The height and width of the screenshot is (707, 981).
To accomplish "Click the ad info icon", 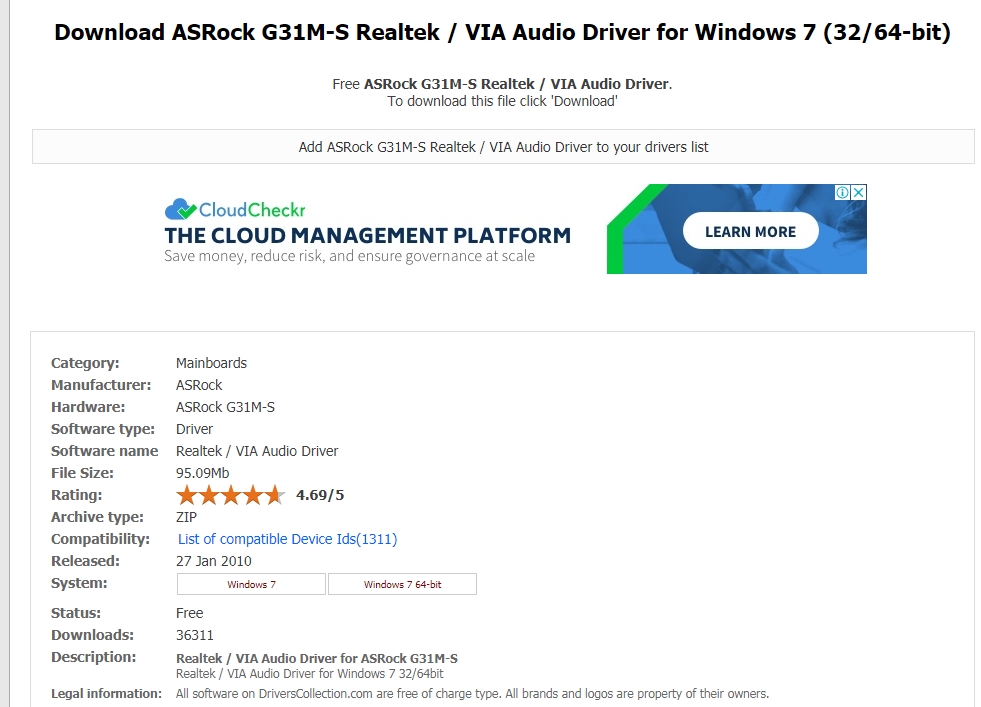I will (x=842, y=193).
